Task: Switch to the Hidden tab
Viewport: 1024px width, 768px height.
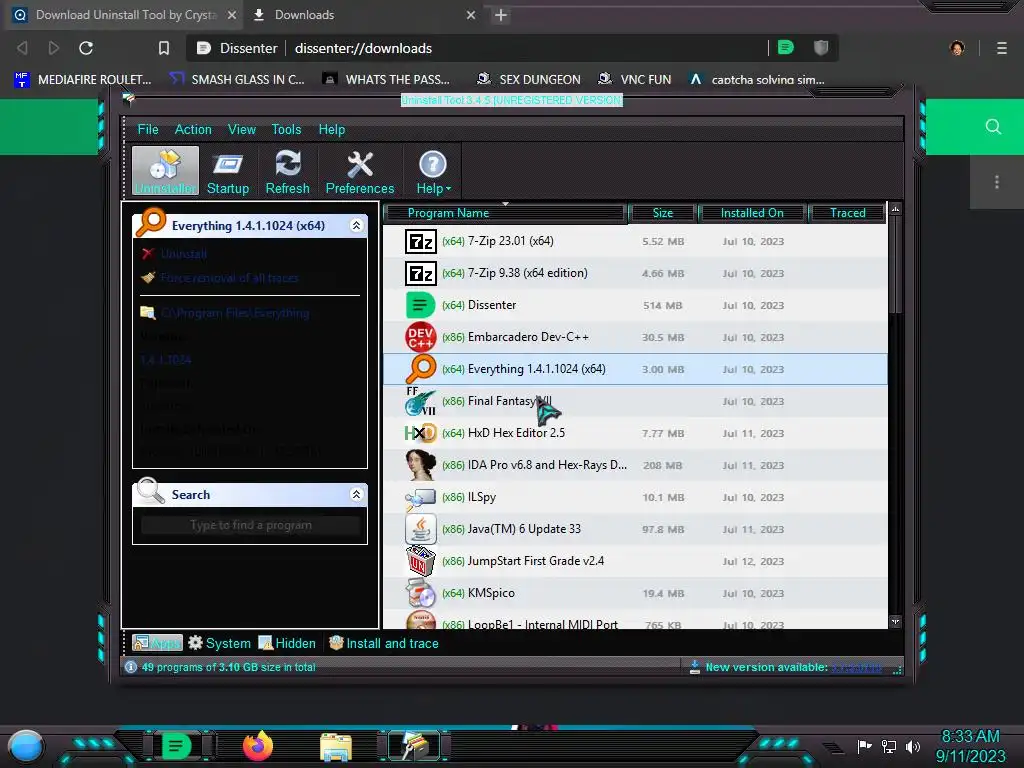Action: [x=287, y=643]
